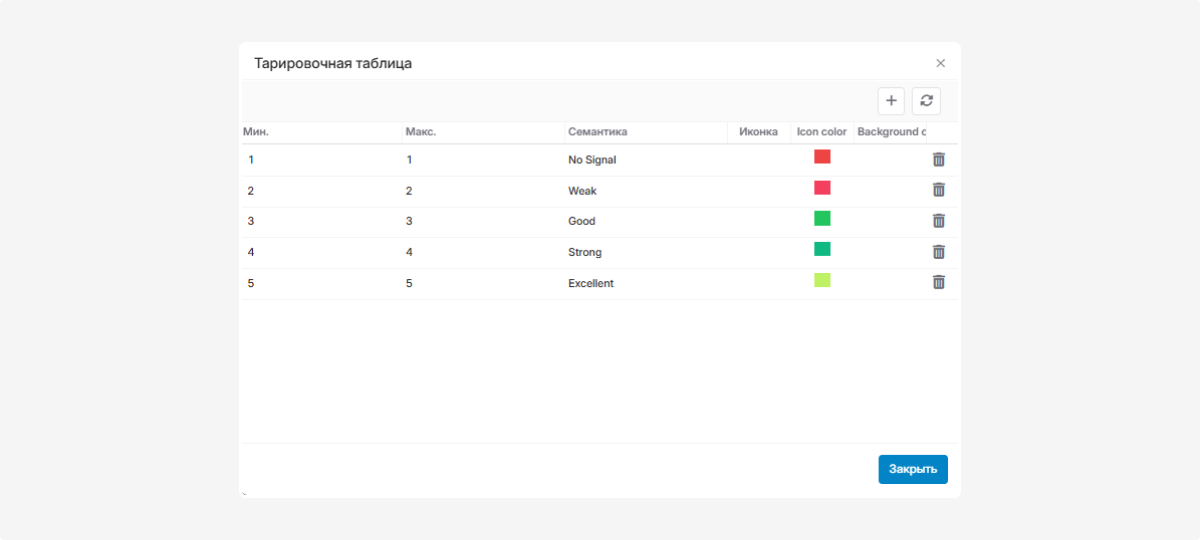
Task: Click the Макс. column header
Action: 421,132
